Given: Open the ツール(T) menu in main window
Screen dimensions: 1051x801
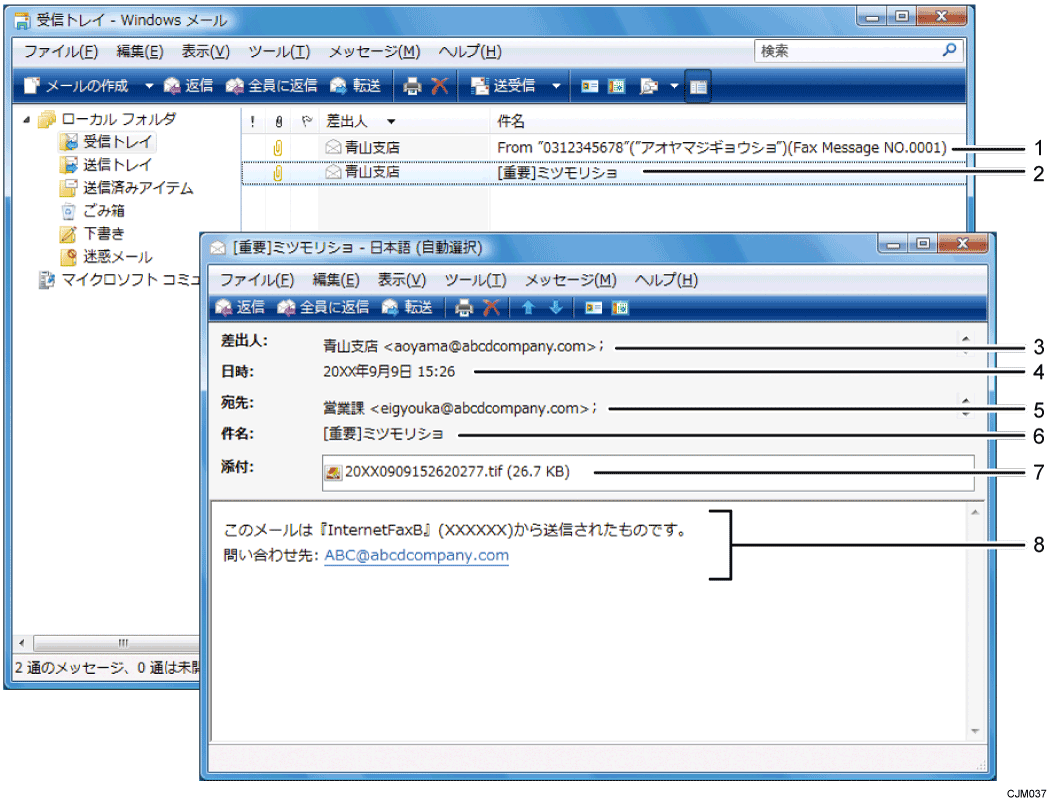Looking at the screenshot, I should point(279,52).
